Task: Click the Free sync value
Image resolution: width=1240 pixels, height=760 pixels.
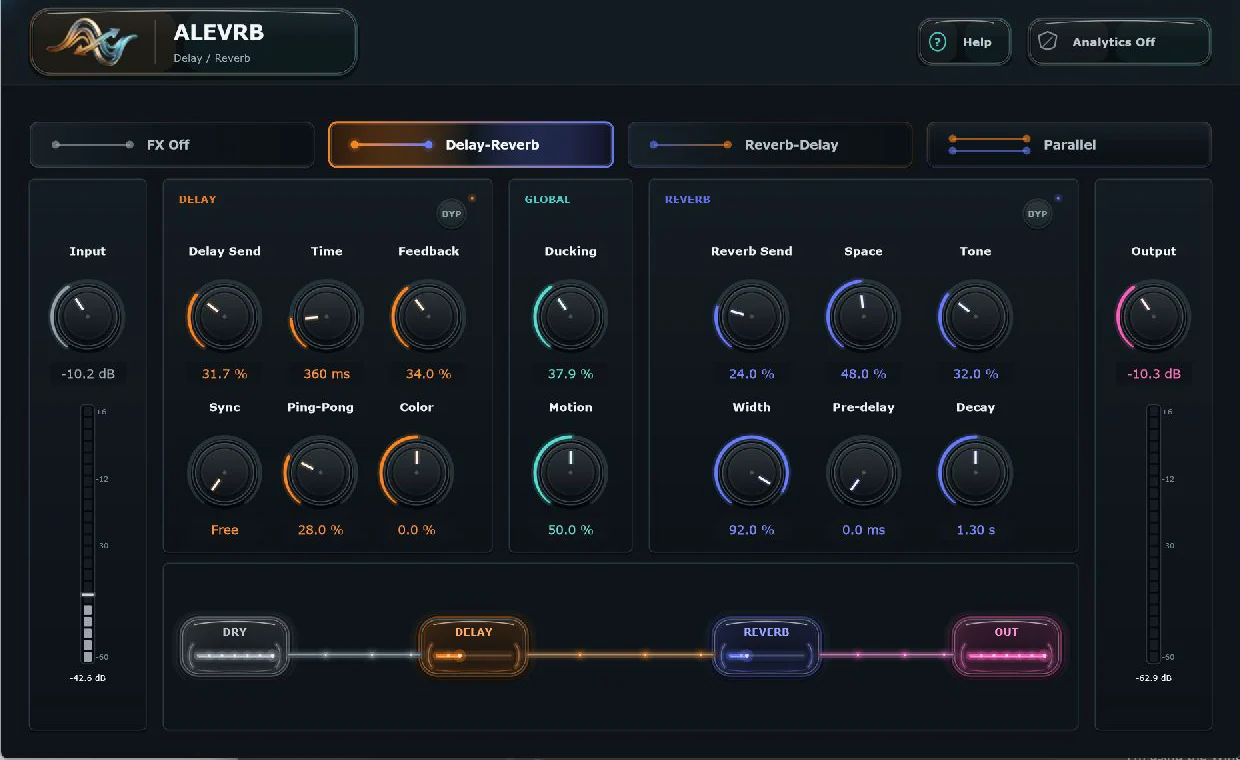Action: pos(224,530)
